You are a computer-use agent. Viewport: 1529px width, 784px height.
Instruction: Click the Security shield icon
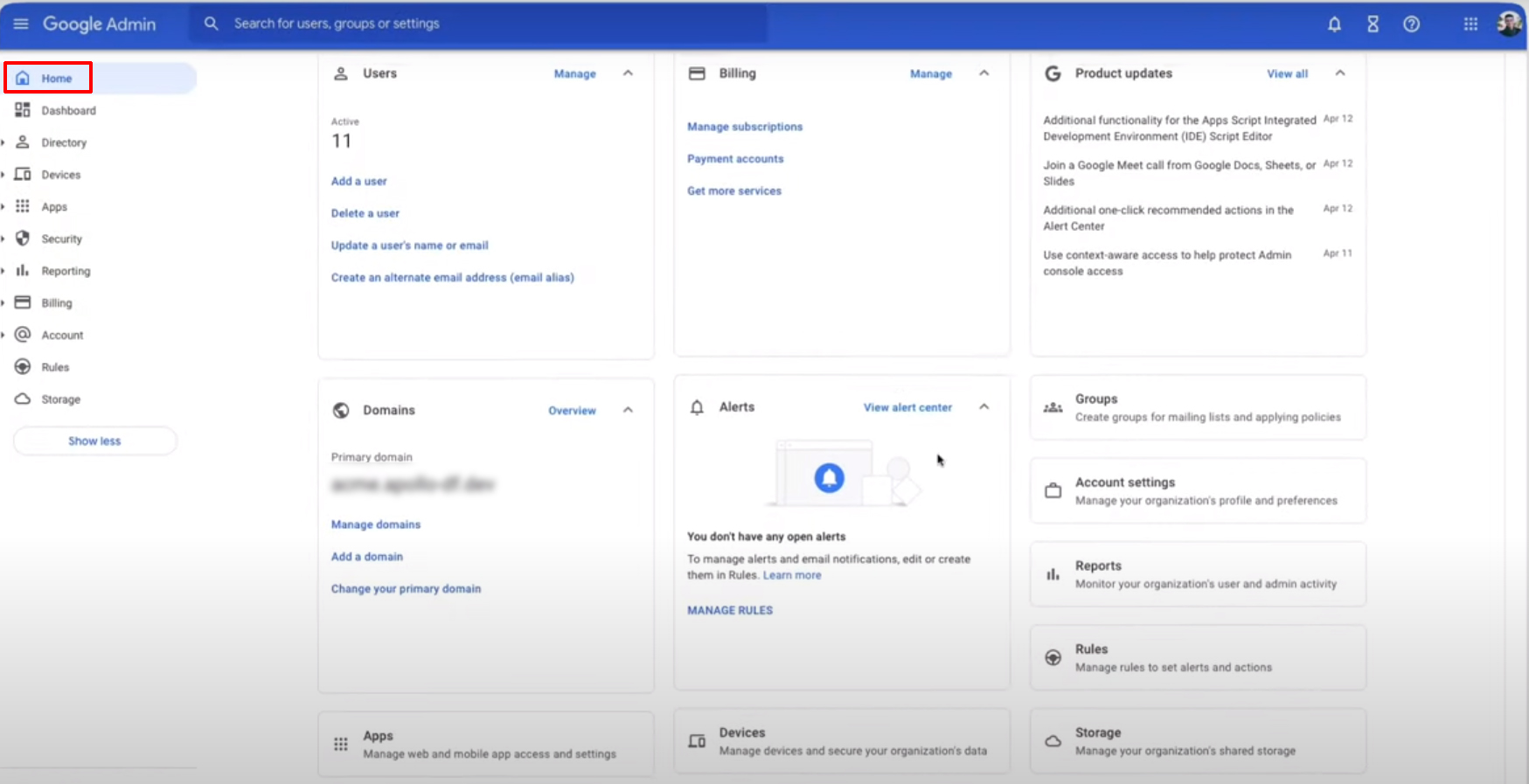23,239
